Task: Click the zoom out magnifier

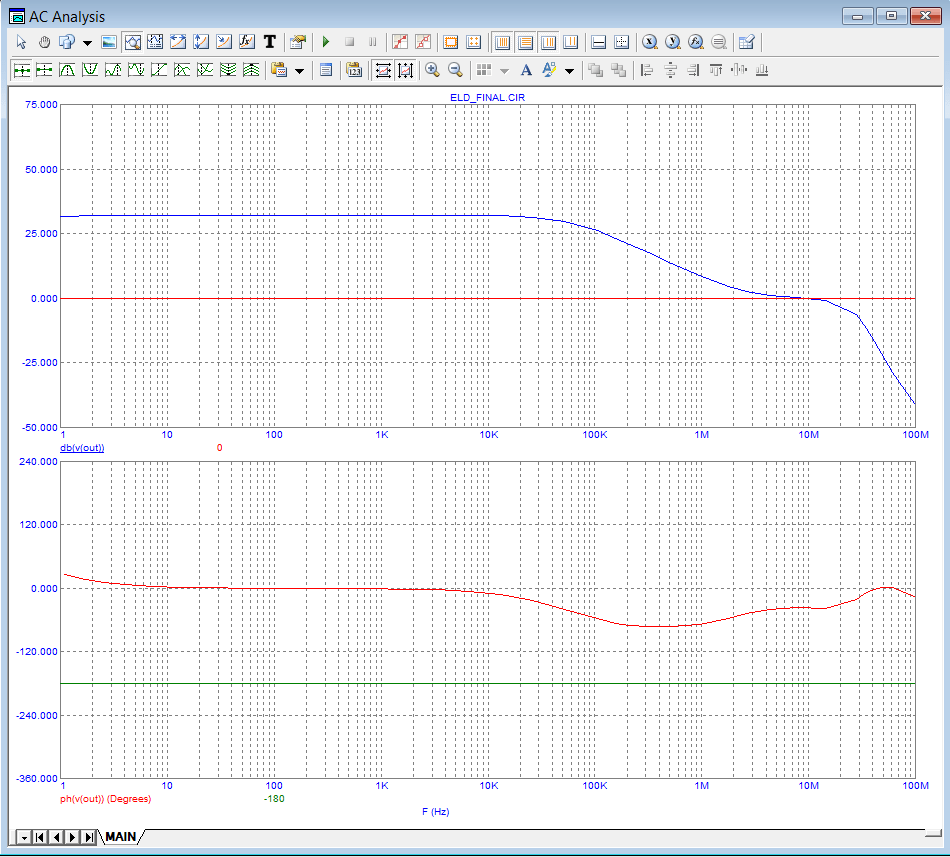Action: (x=455, y=70)
